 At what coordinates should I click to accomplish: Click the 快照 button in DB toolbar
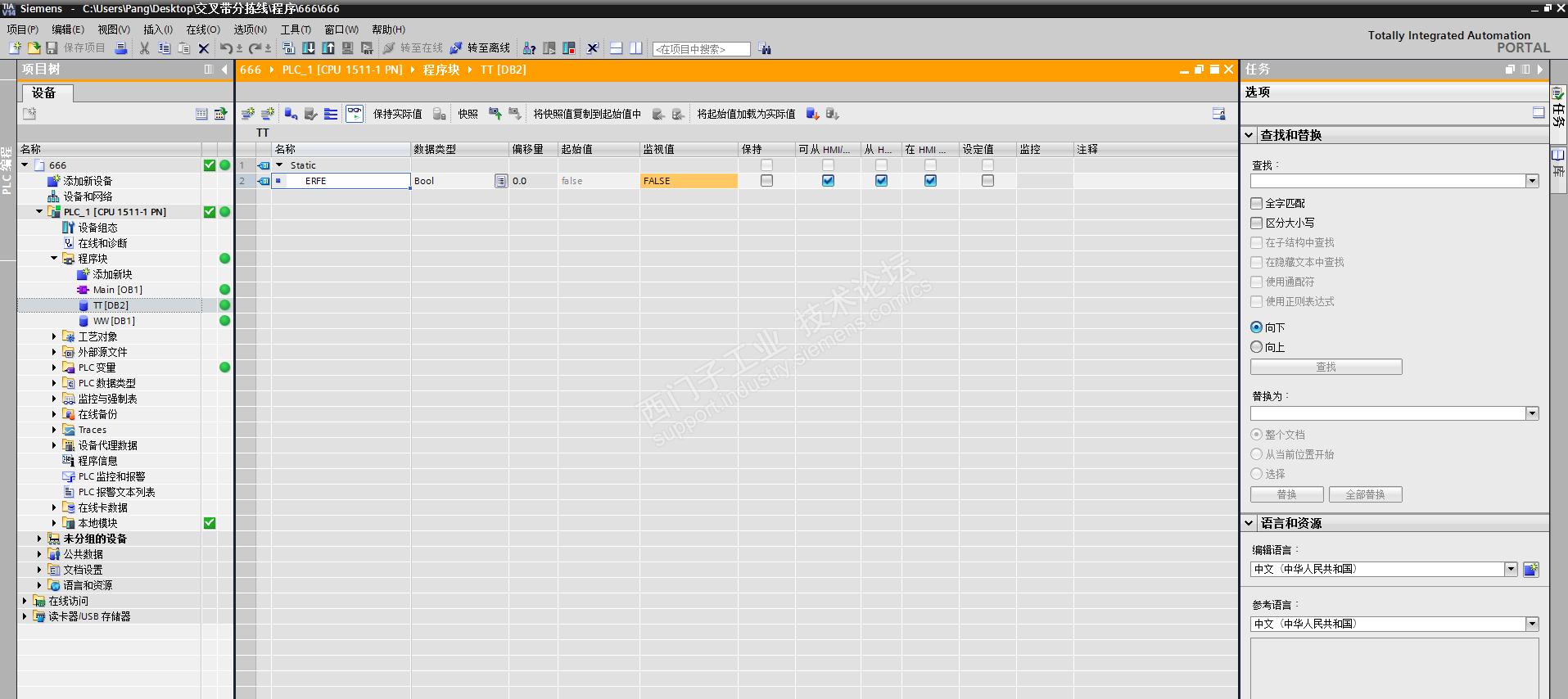click(x=468, y=114)
